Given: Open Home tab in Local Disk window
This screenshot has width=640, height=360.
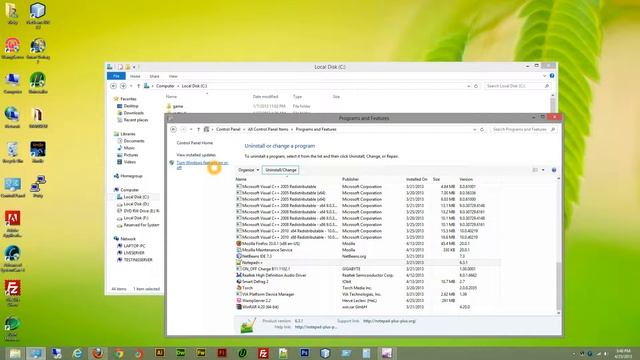Looking at the screenshot, I should (x=135, y=76).
